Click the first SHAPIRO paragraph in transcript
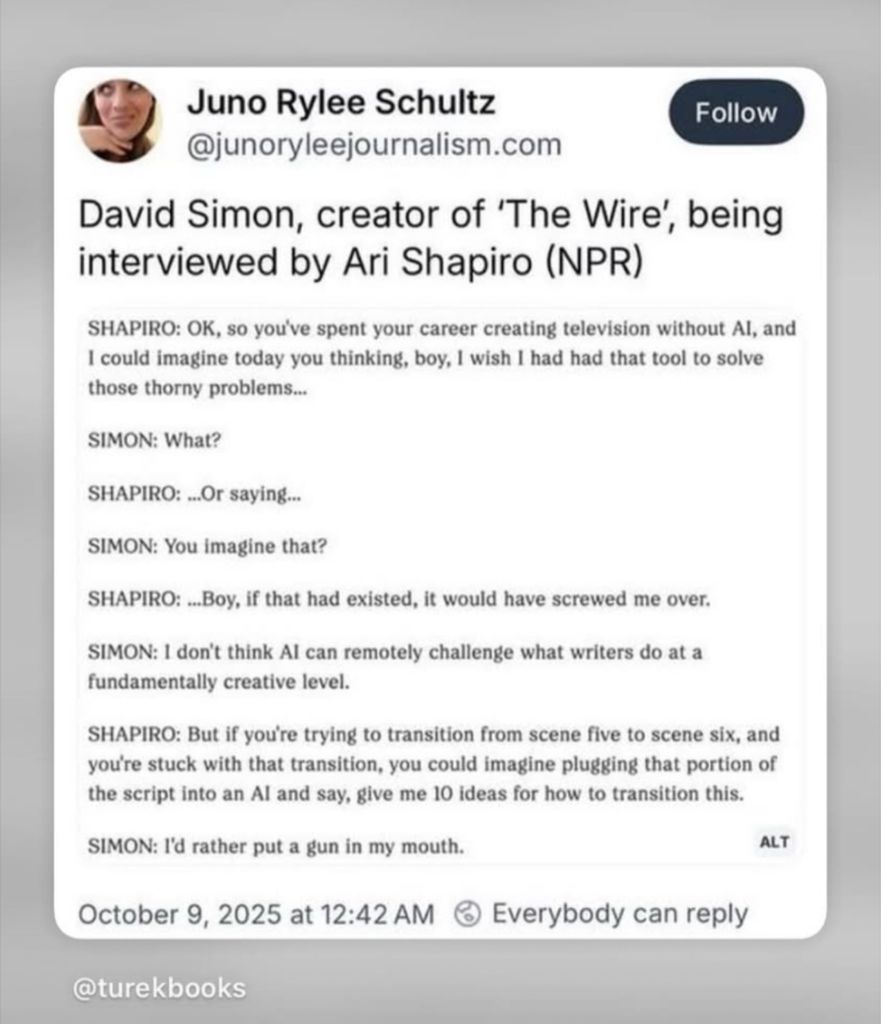 (x=441, y=357)
